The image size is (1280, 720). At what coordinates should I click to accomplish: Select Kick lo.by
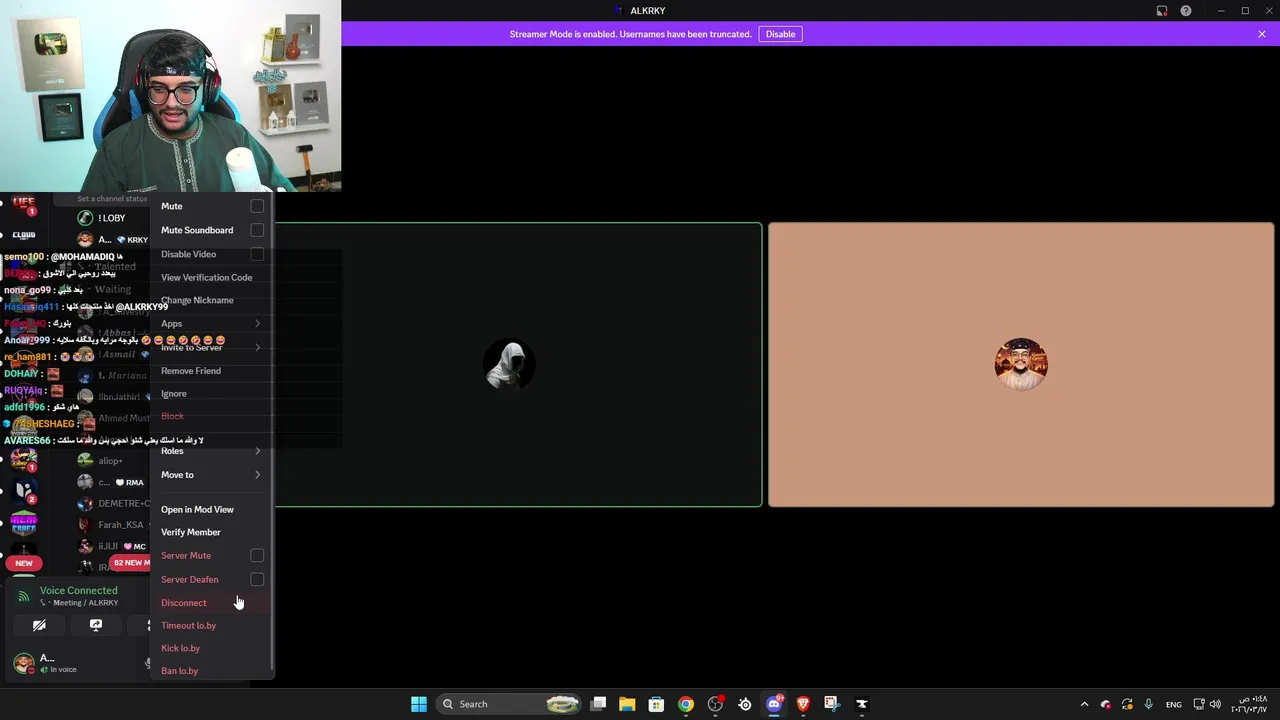coord(211,648)
